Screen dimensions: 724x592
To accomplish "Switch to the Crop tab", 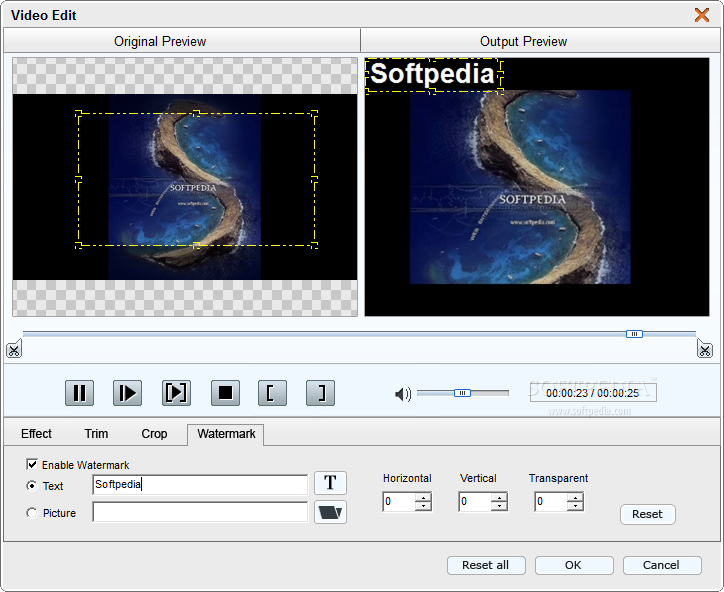I will click(154, 434).
